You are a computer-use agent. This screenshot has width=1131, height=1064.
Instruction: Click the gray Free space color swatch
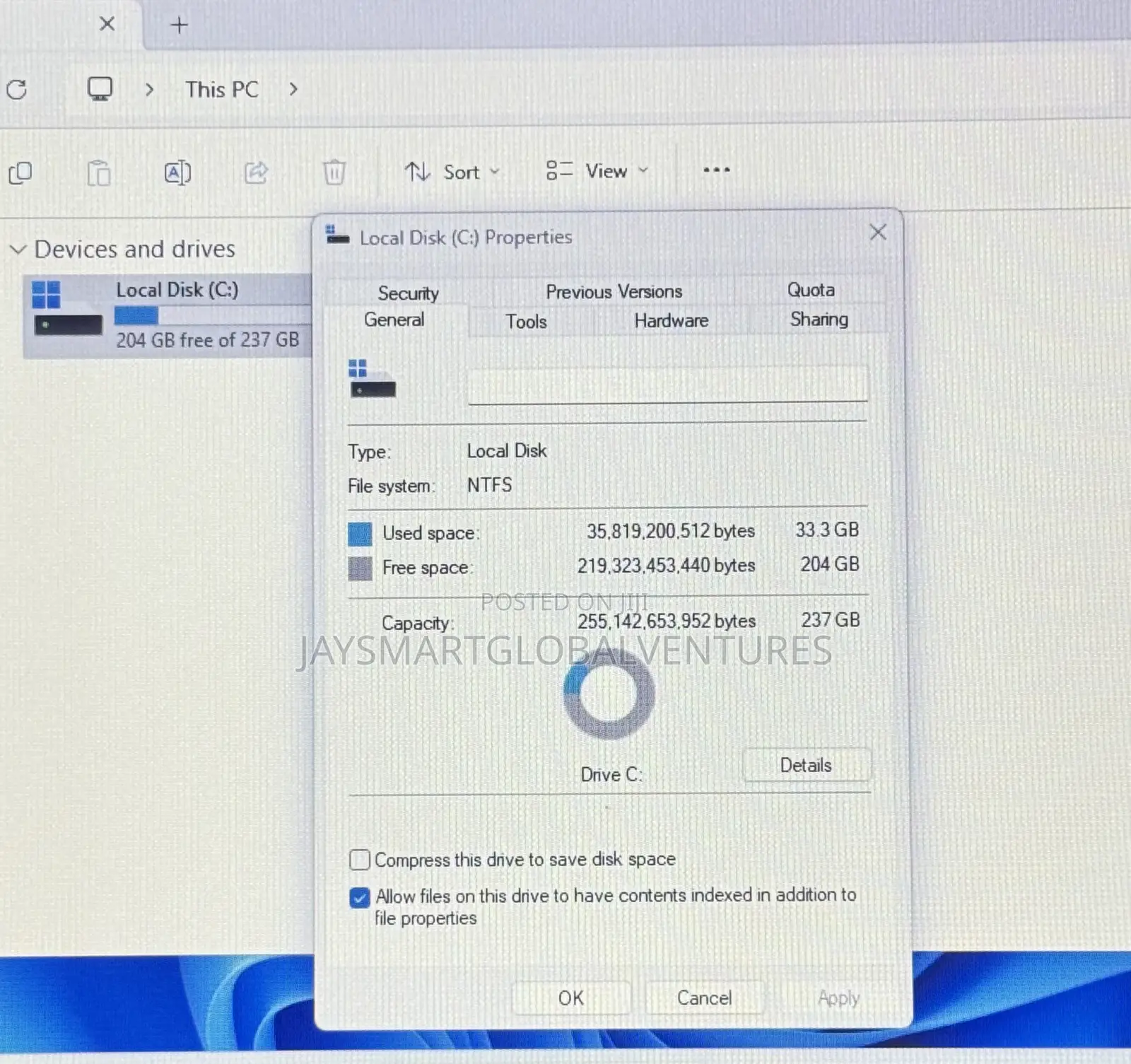pyautogui.click(x=360, y=568)
